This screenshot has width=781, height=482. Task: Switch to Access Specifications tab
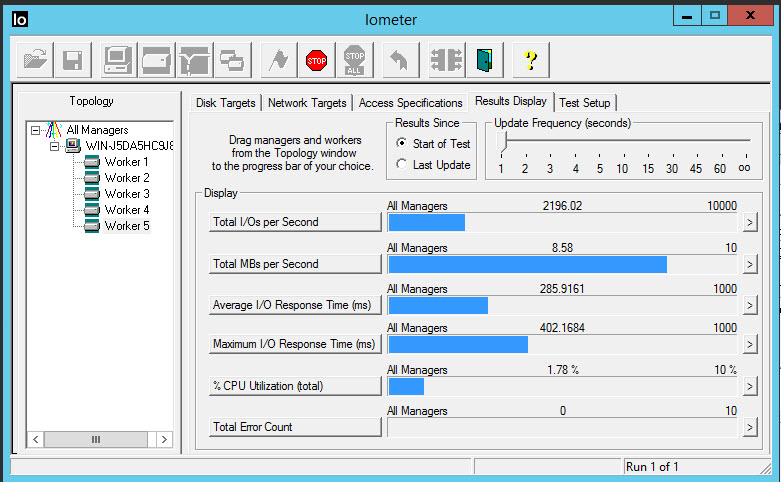(410, 103)
